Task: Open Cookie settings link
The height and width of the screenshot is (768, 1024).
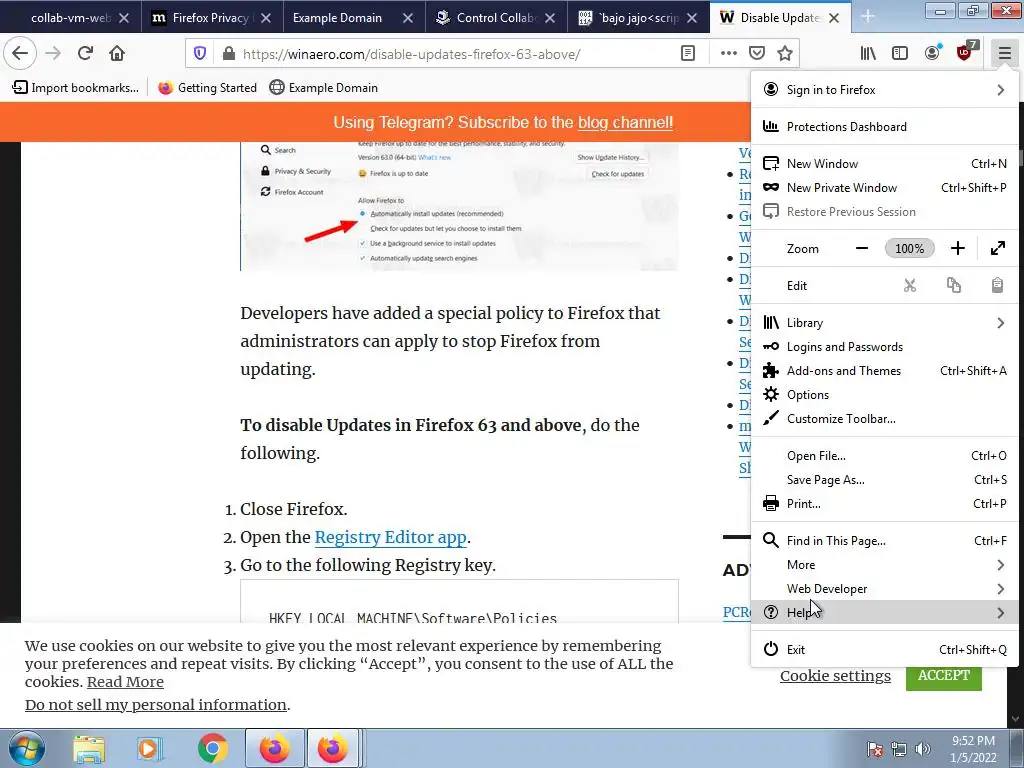Action: (x=835, y=676)
